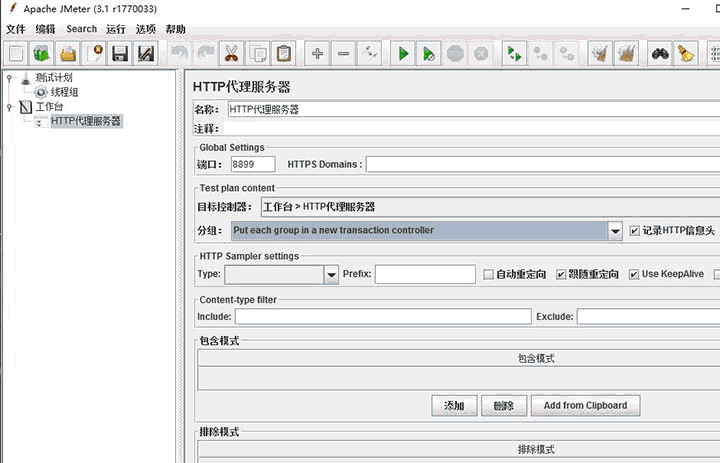Click the Close test plan icon
The image size is (720, 463).
tap(94, 54)
